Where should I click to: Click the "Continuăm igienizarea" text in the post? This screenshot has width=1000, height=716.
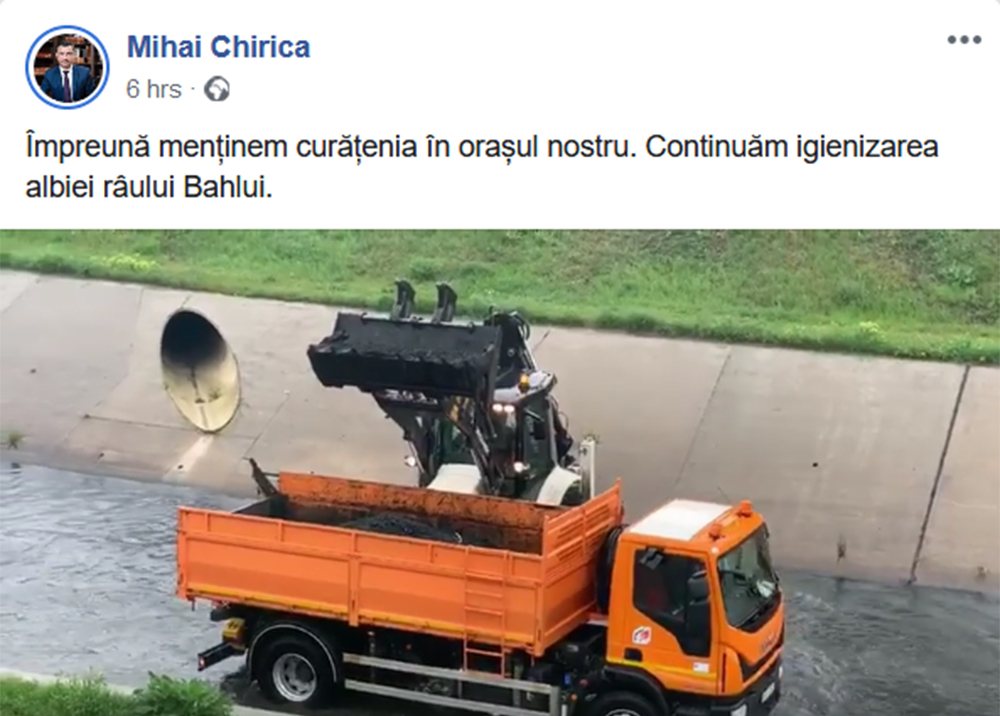791,147
